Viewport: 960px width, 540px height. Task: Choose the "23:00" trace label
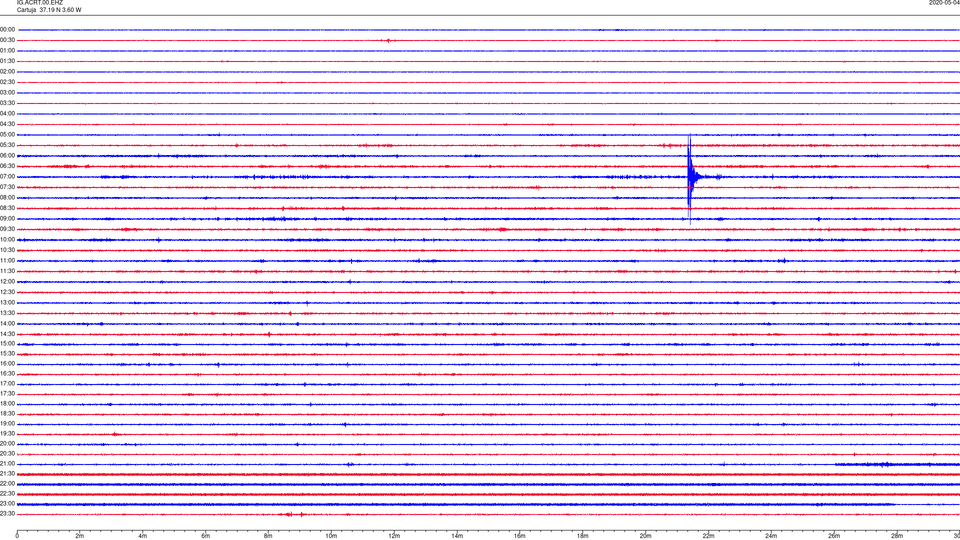(7, 504)
